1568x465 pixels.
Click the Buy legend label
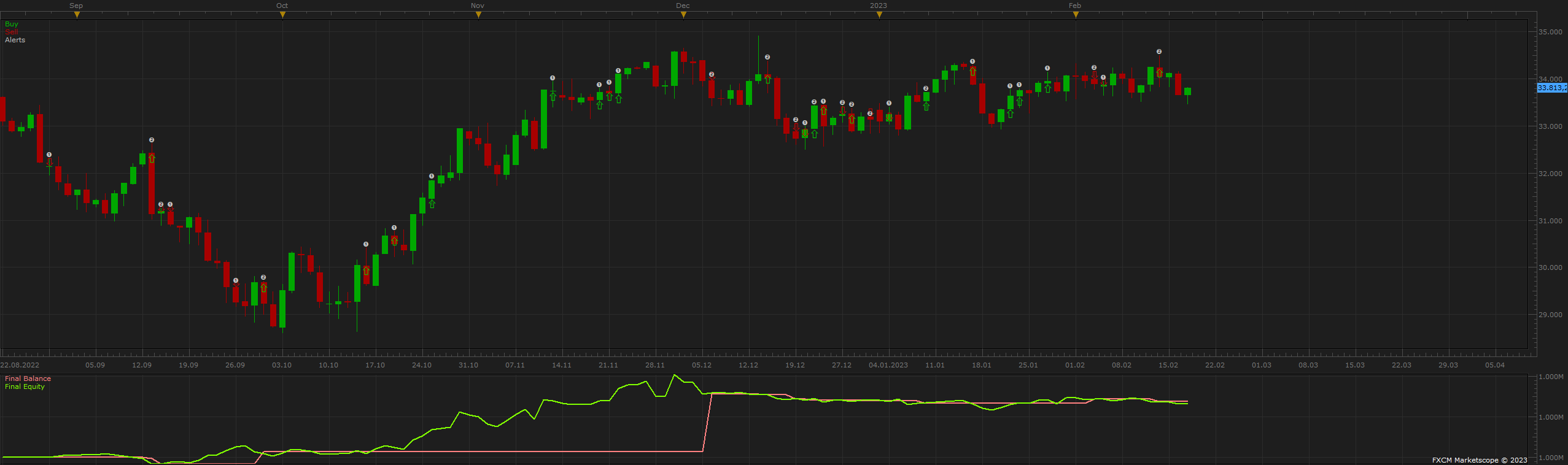coord(12,24)
